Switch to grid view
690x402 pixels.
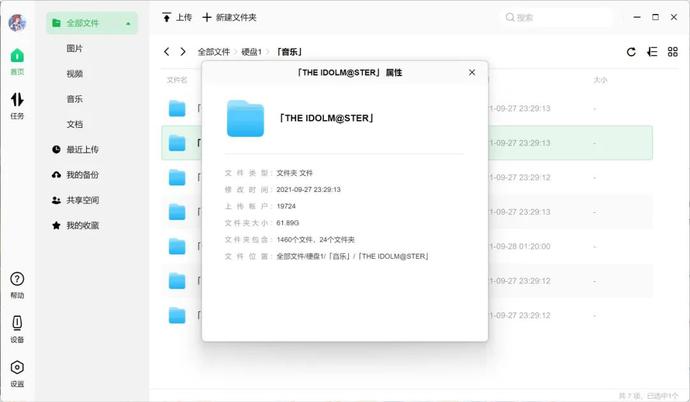point(673,52)
